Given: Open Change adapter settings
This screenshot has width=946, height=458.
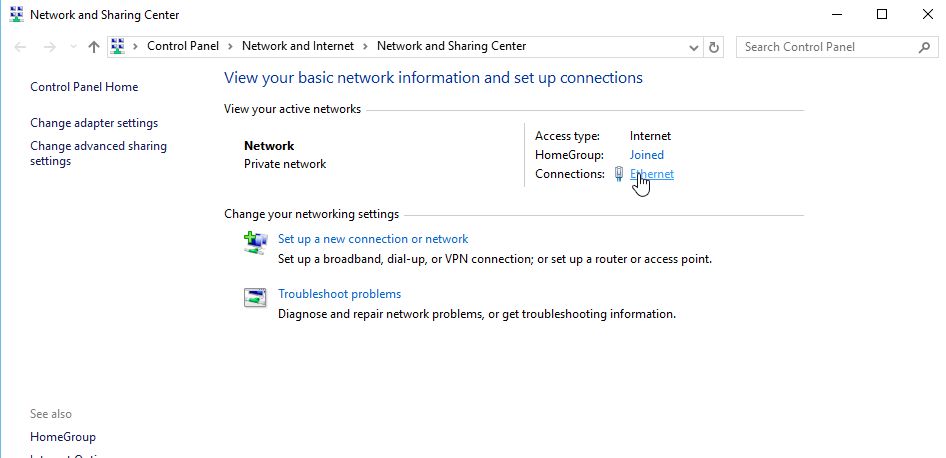Looking at the screenshot, I should [x=94, y=123].
